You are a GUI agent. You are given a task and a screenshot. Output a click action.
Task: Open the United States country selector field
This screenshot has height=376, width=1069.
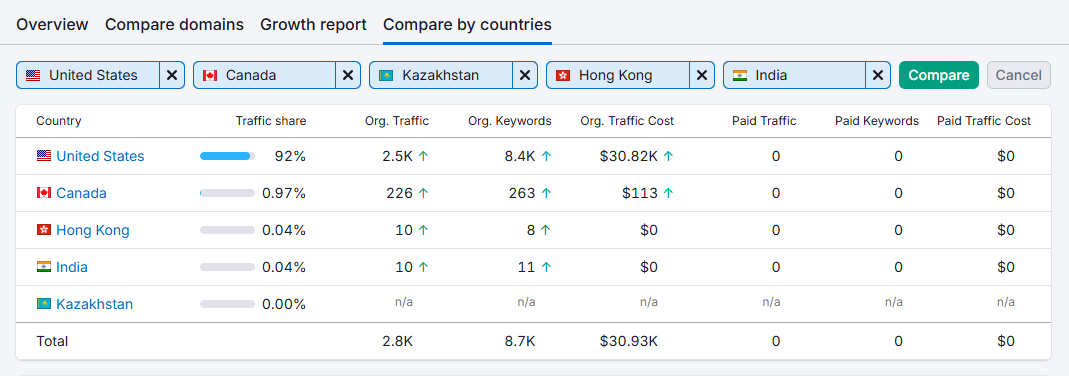[88, 75]
